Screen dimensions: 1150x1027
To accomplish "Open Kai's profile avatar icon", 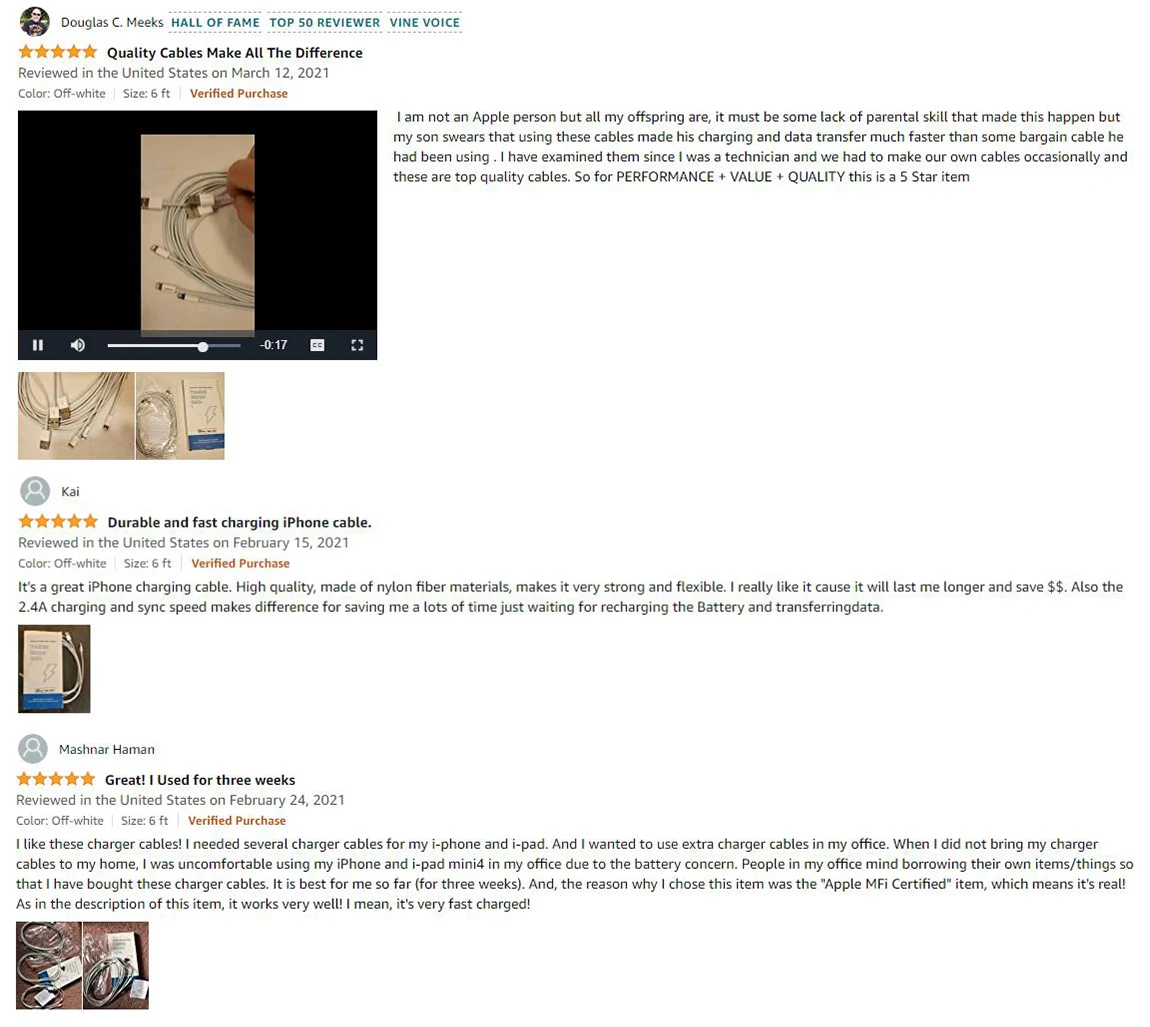I will point(34,491).
